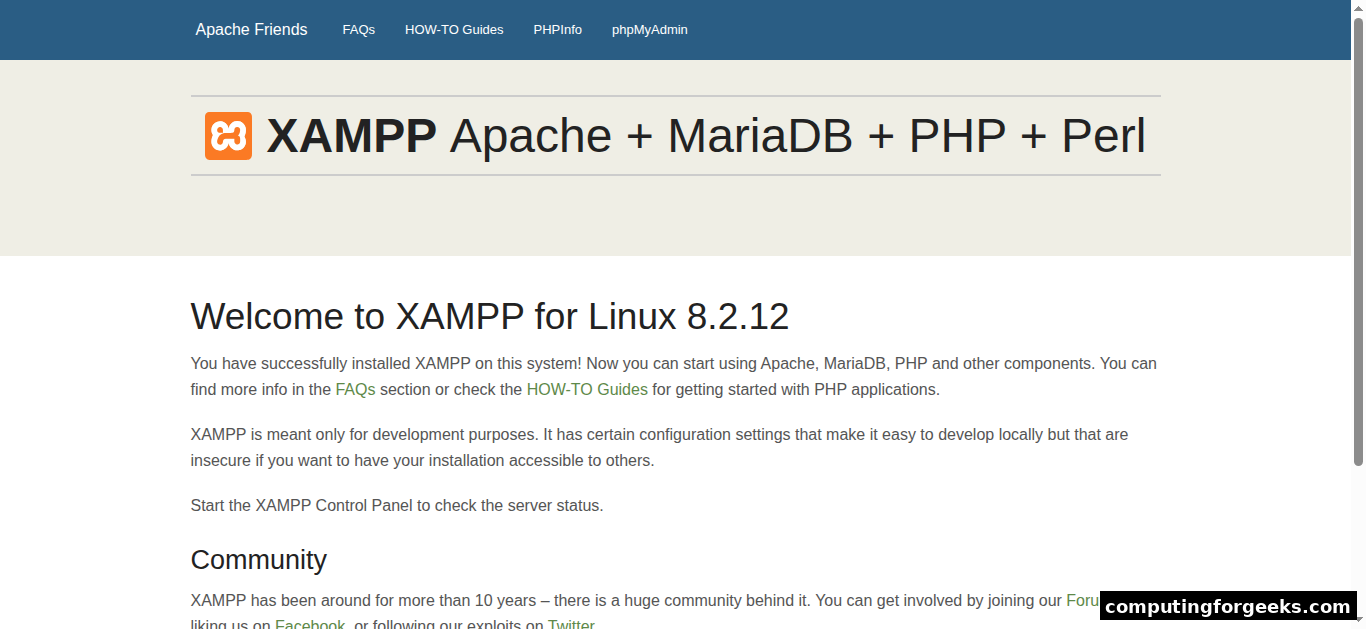This screenshot has width=1366, height=629.
Task: Select the paragraph about development purposes
Action: [658, 447]
